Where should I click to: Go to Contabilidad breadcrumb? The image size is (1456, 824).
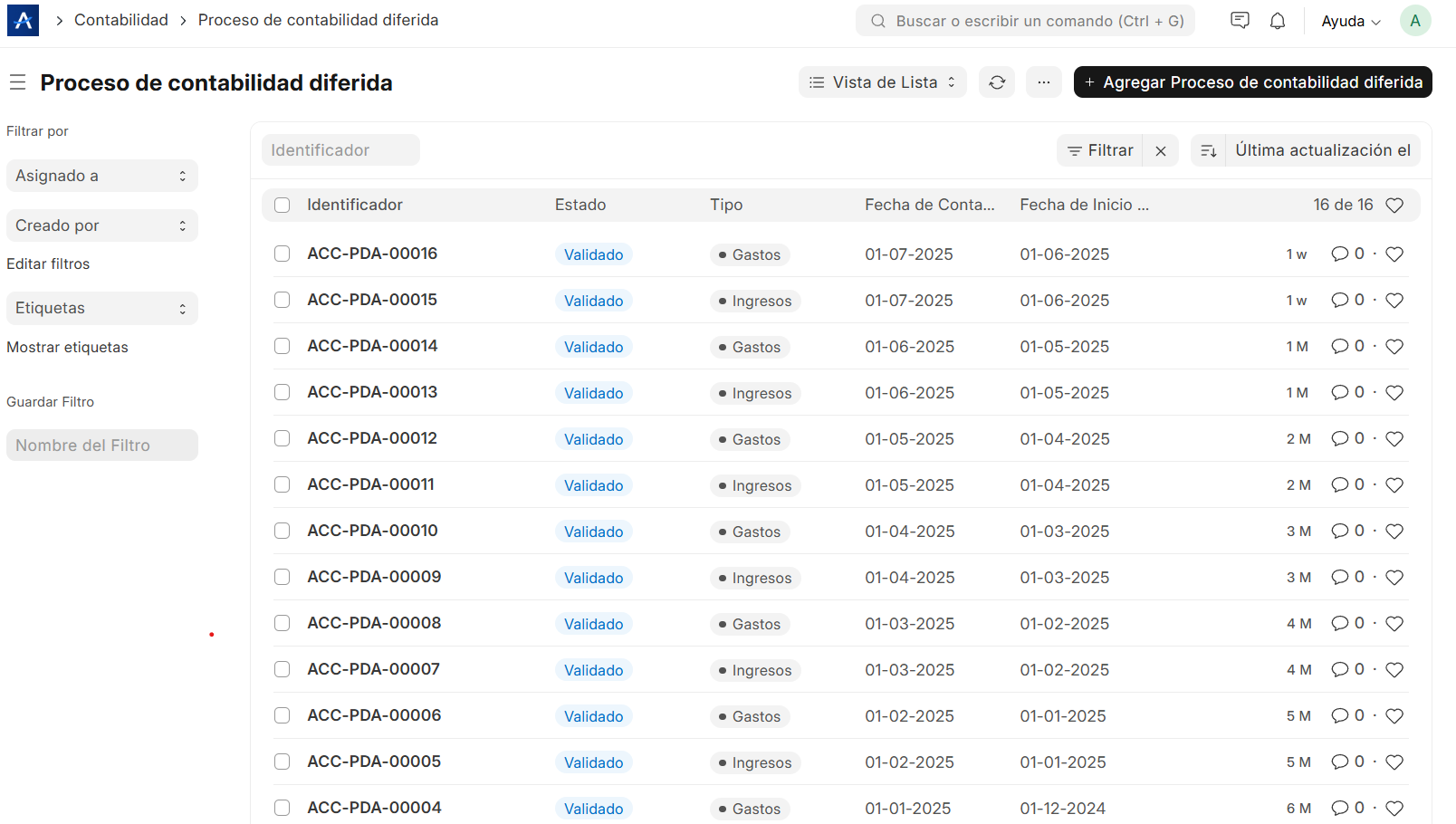(x=121, y=20)
